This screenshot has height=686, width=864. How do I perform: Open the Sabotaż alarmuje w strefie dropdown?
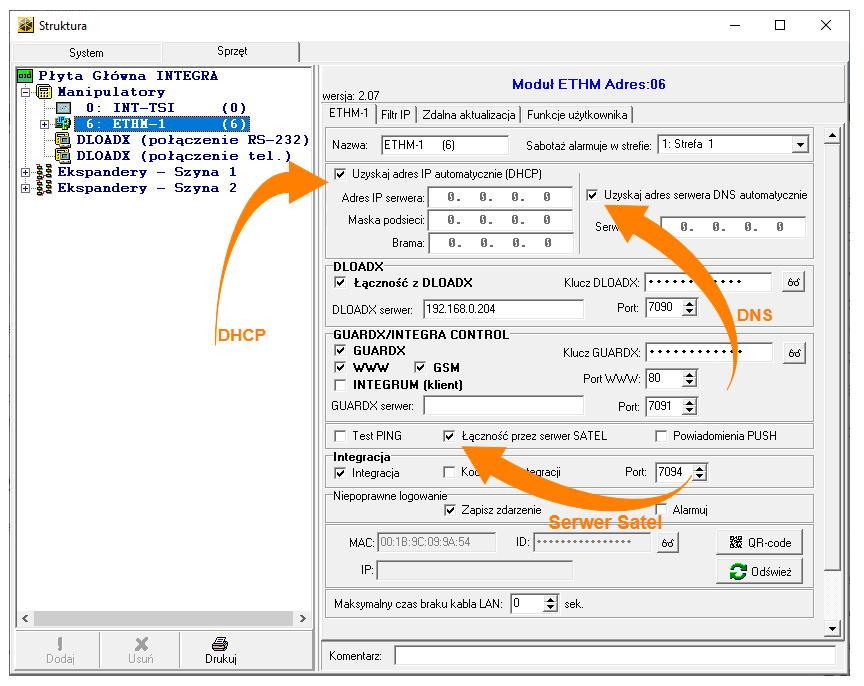point(799,145)
